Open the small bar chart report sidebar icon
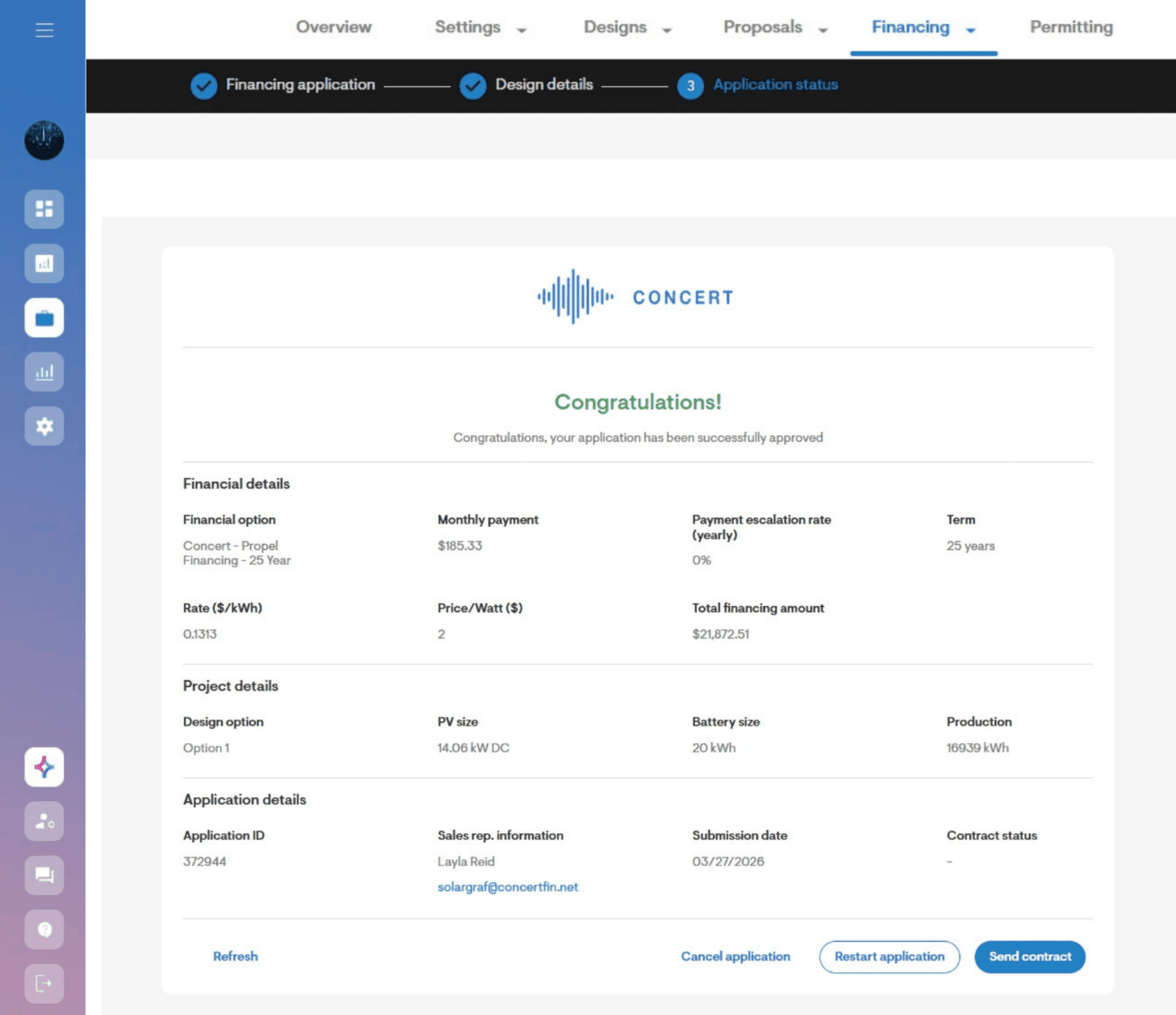1176x1015 pixels. 44,263
